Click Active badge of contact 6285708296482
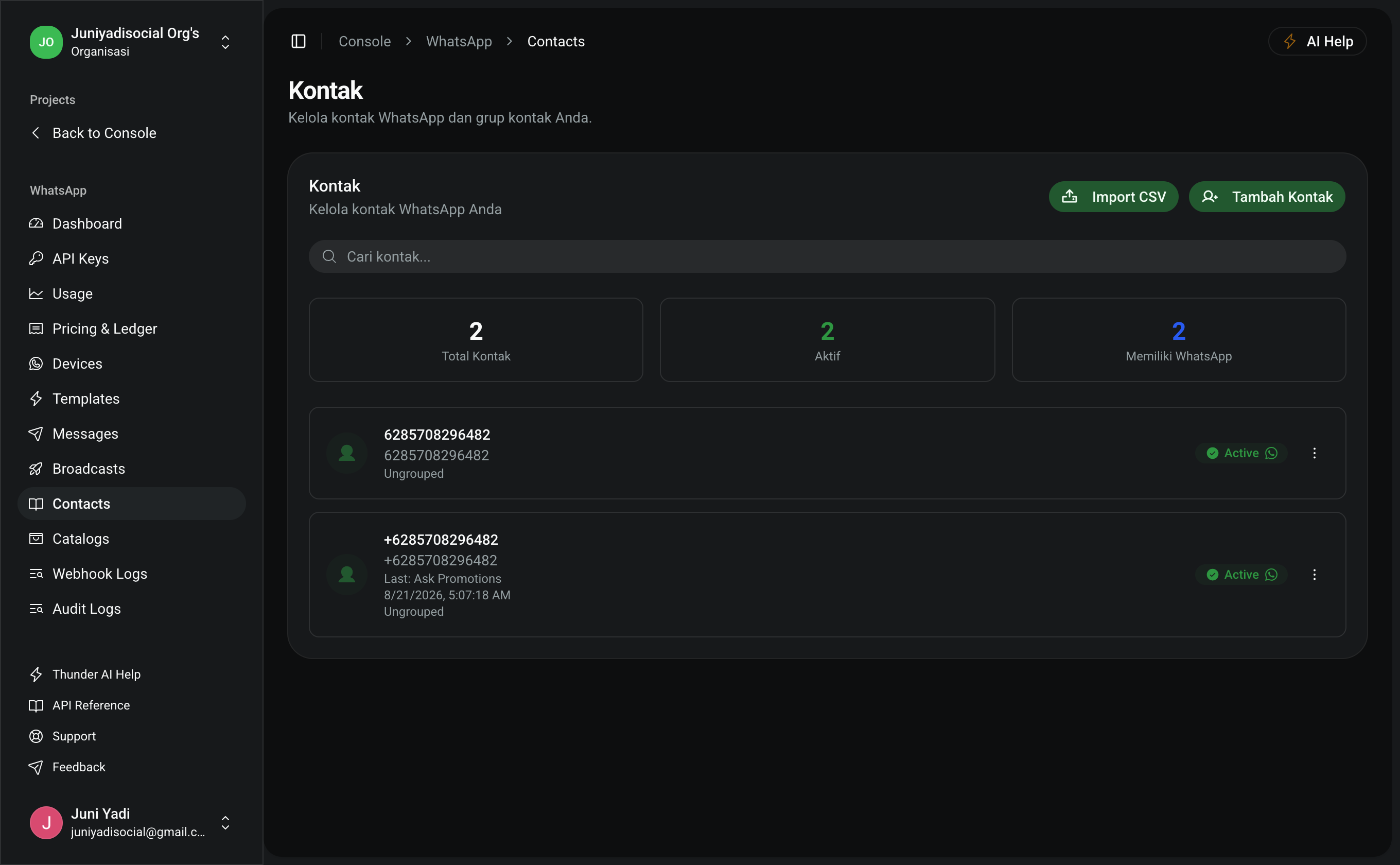Screen dimensions: 1400x865 [1241, 453]
